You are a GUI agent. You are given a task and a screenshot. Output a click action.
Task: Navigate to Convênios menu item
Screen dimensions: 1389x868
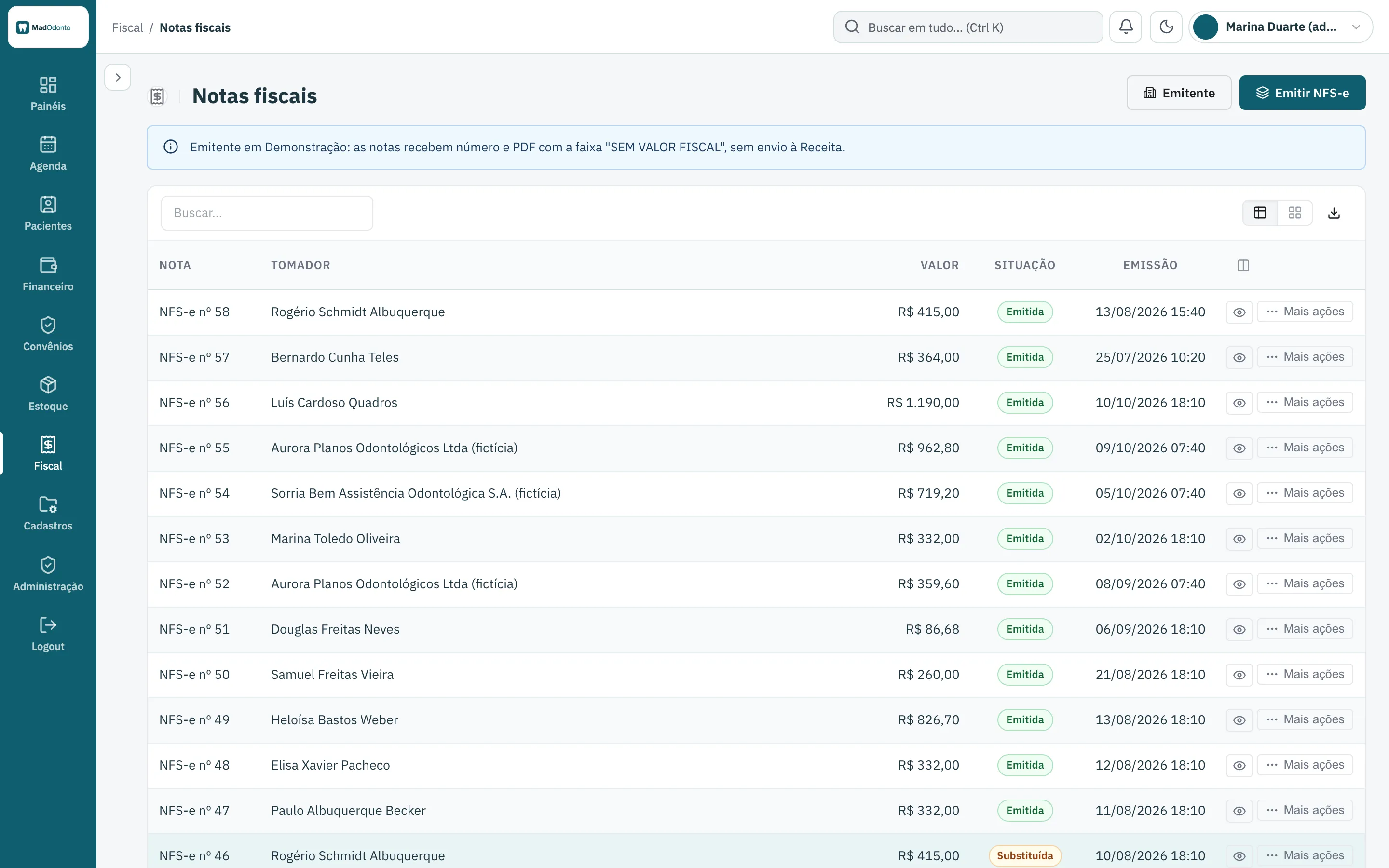tap(48, 334)
